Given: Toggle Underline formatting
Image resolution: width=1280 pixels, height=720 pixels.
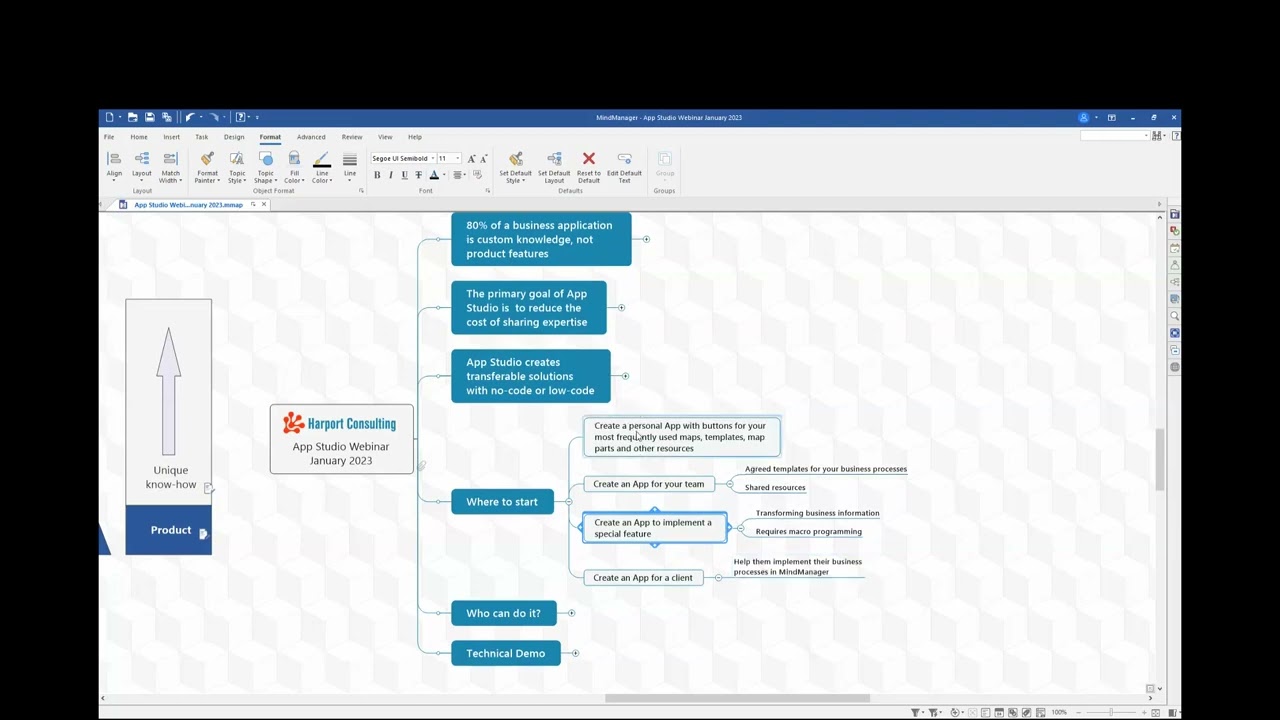Looking at the screenshot, I should tap(404, 175).
